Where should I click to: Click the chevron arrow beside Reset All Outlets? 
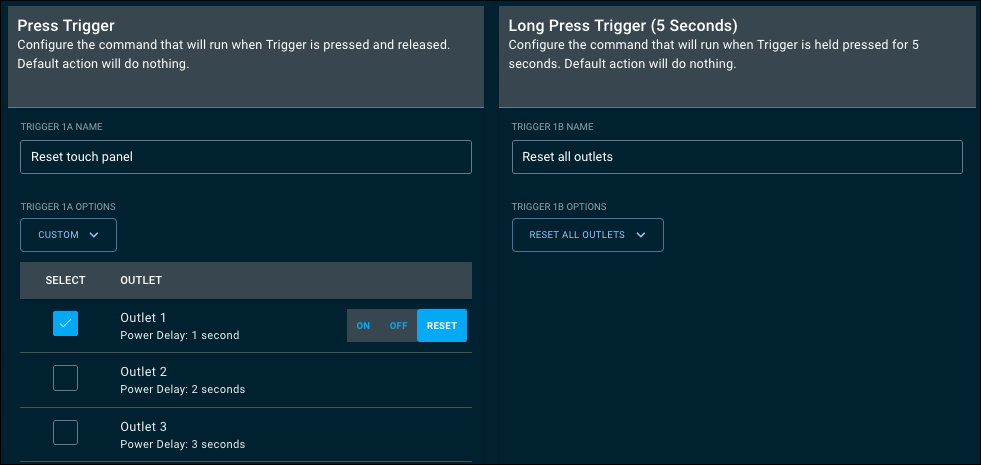641,235
